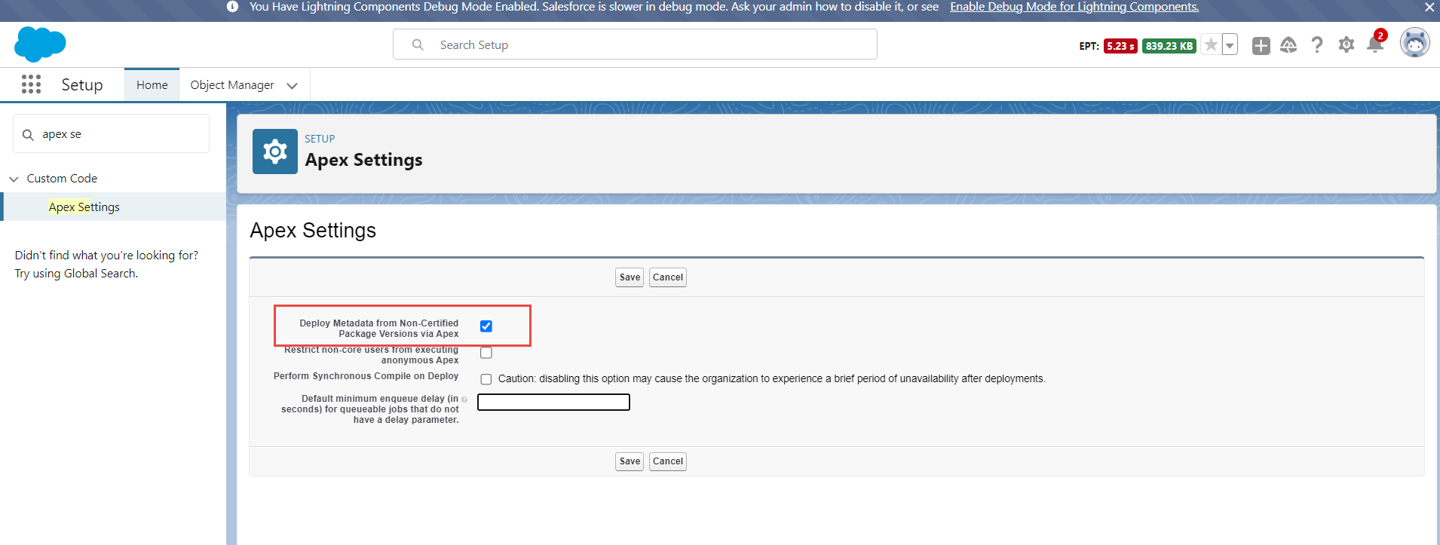This screenshot has width=1440, height=545.
Task: Click the bottom Cancel button
Action: 668,461
